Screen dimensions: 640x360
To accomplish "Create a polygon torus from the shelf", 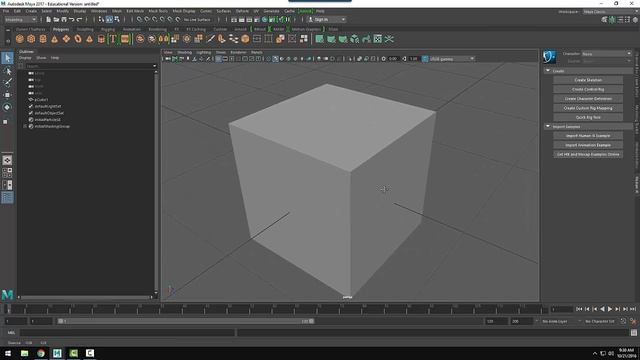I will coord(78,39).
